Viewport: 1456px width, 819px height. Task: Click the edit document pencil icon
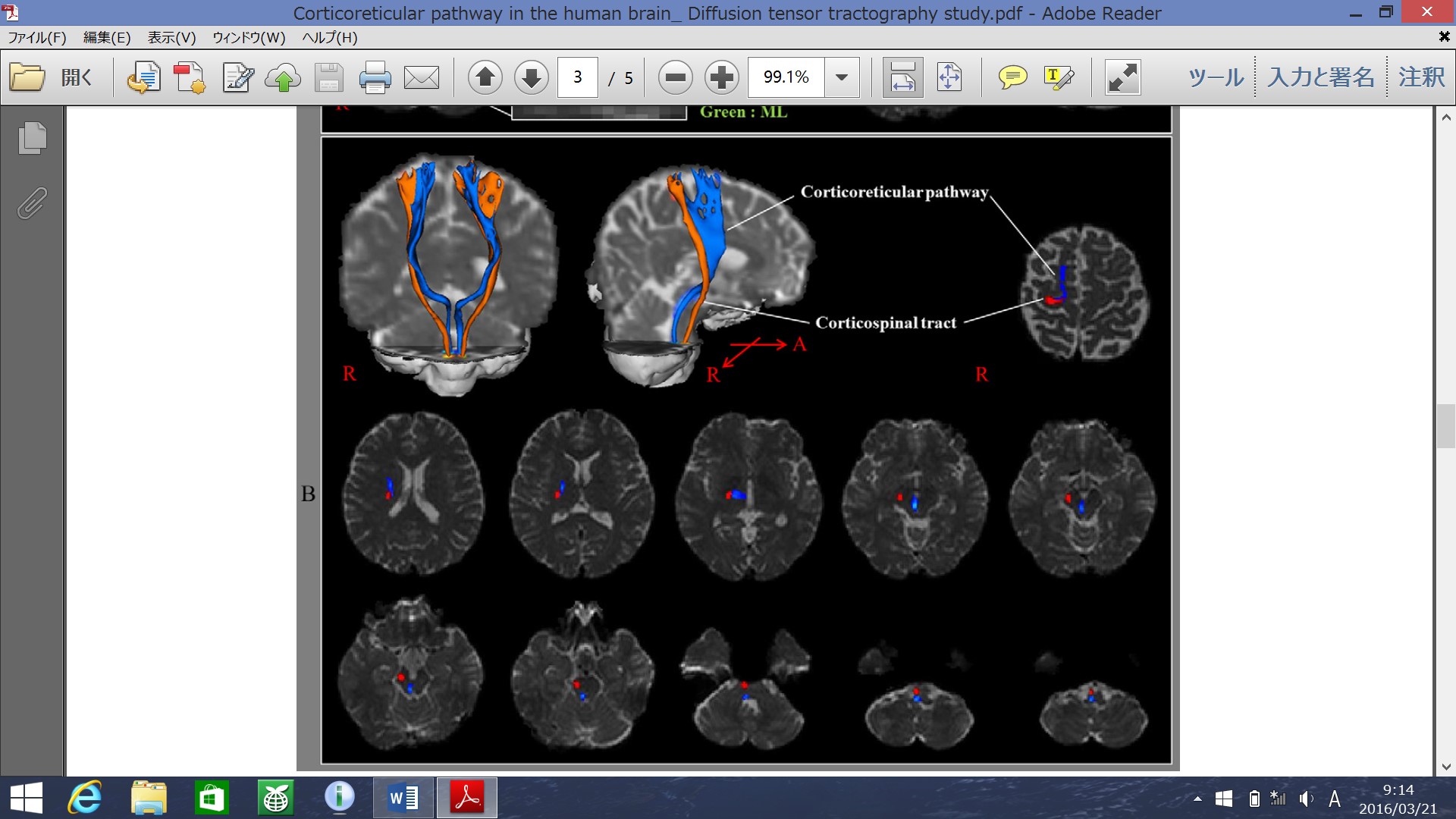pyautogui.click(x=237, y=77)
